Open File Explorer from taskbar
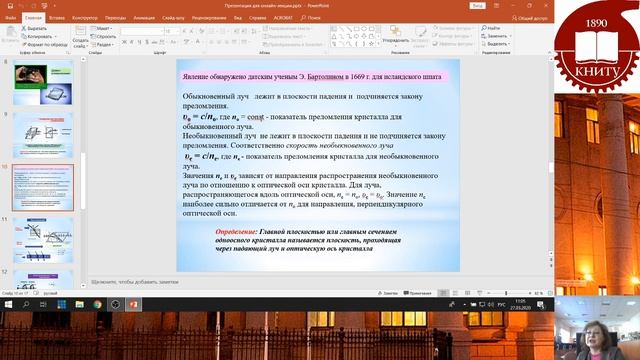Image resolution: width=640 pixels, height=360 pixels. pyautogui.click(x=79, y=304)
